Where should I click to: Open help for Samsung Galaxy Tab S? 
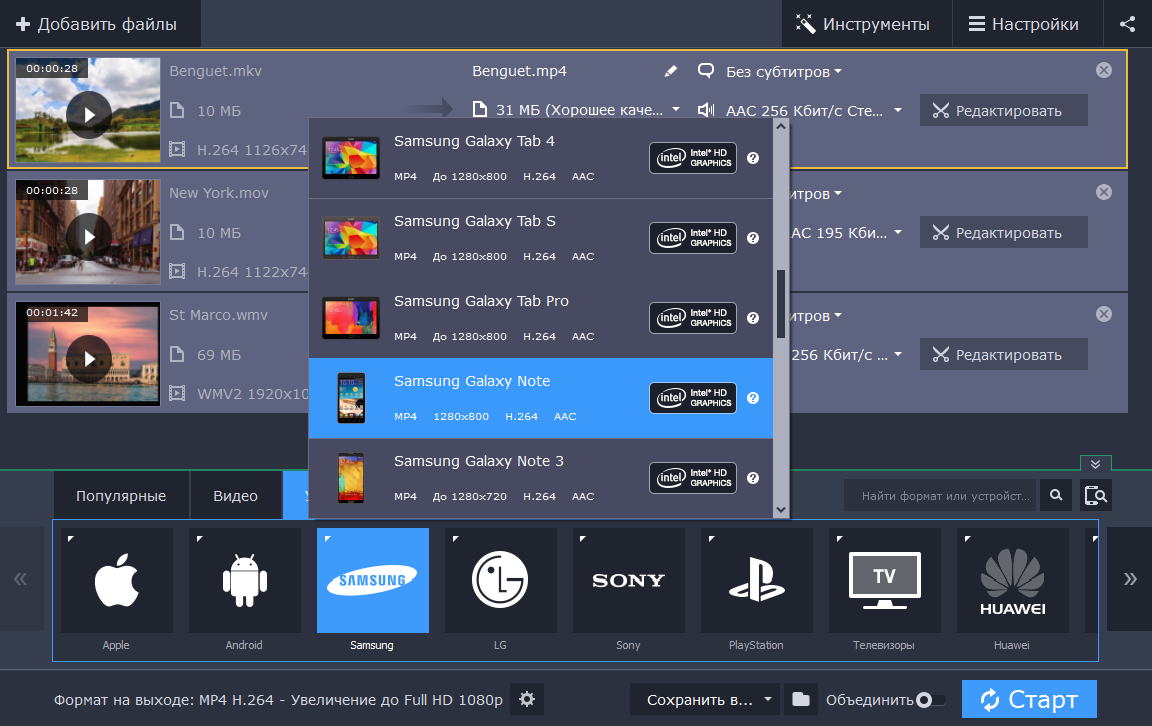pos(753,238)
